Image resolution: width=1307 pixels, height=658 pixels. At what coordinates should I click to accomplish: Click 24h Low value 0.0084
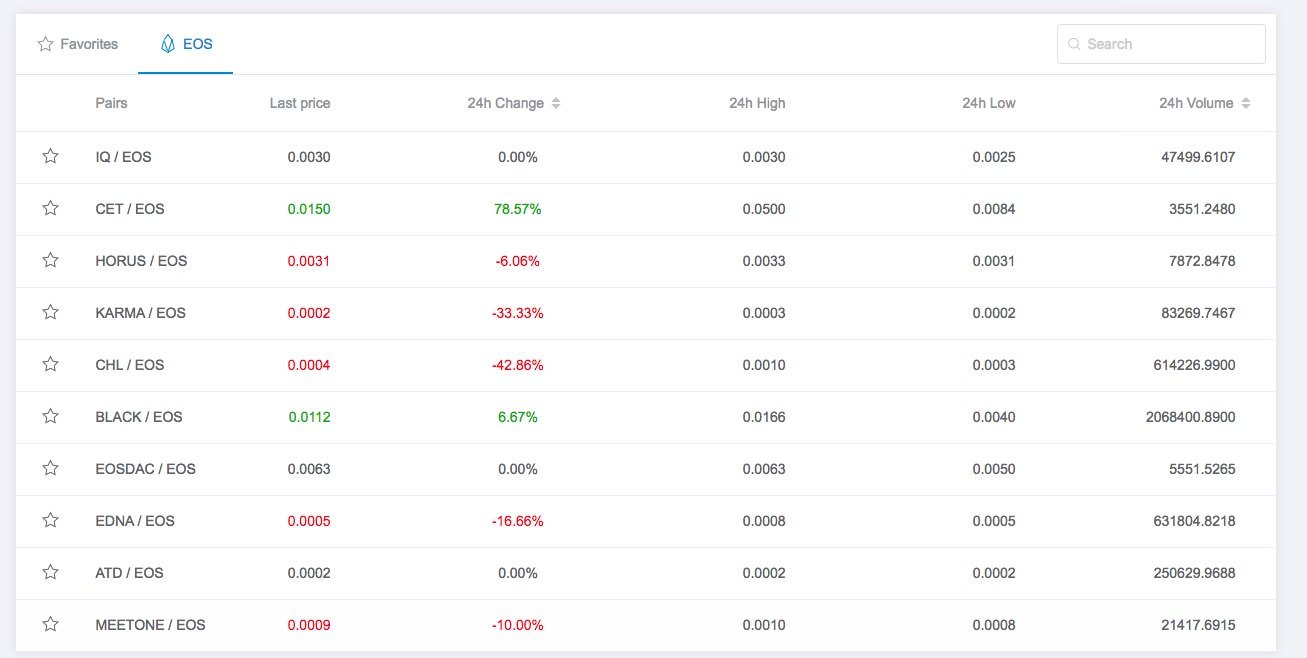pyautogui.click(x=994, y=209)
